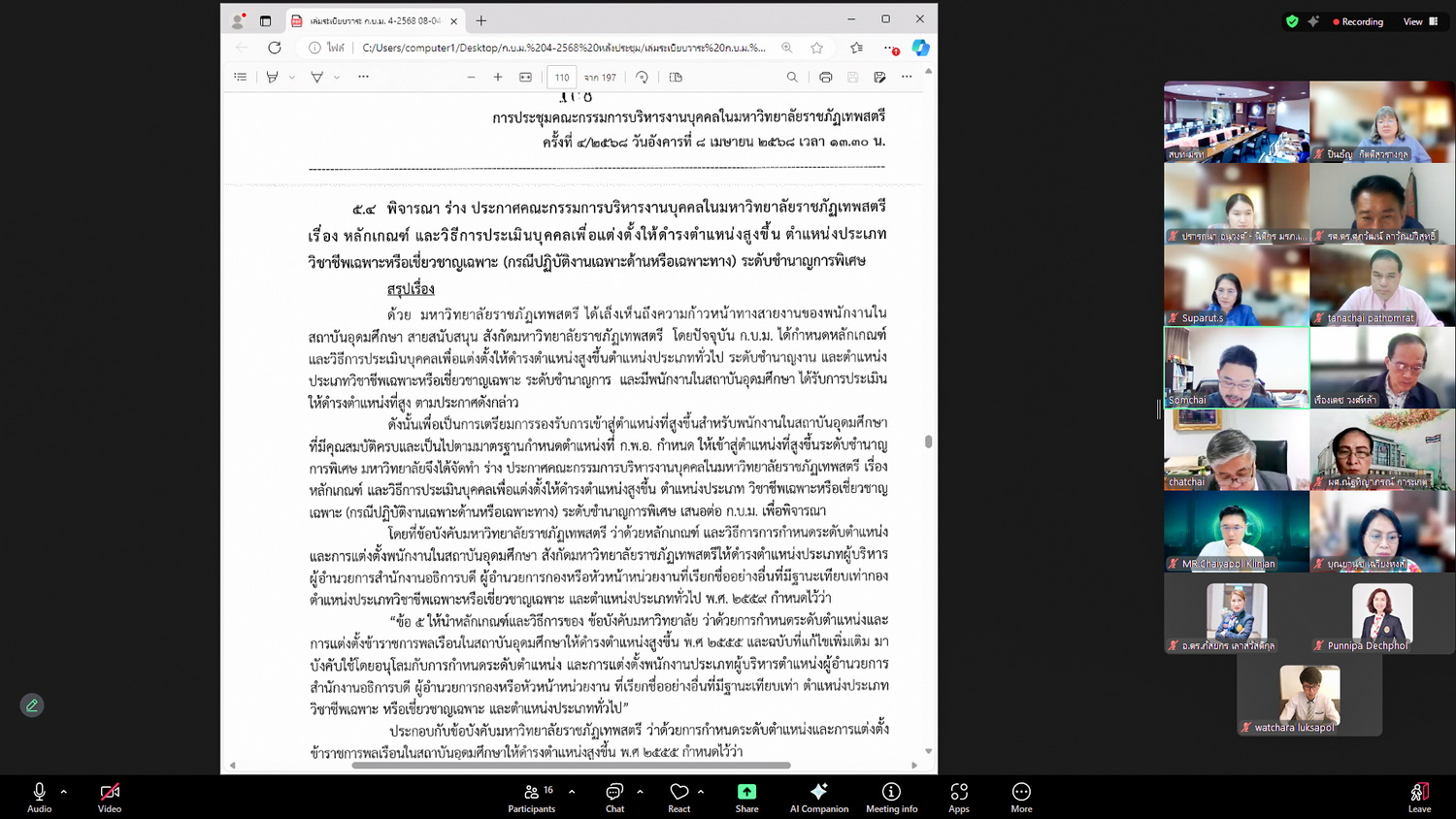Select MR.Chaiyapol Klinjan video thumbnail
This screenshot has height=819, width=1456.
1237,531
